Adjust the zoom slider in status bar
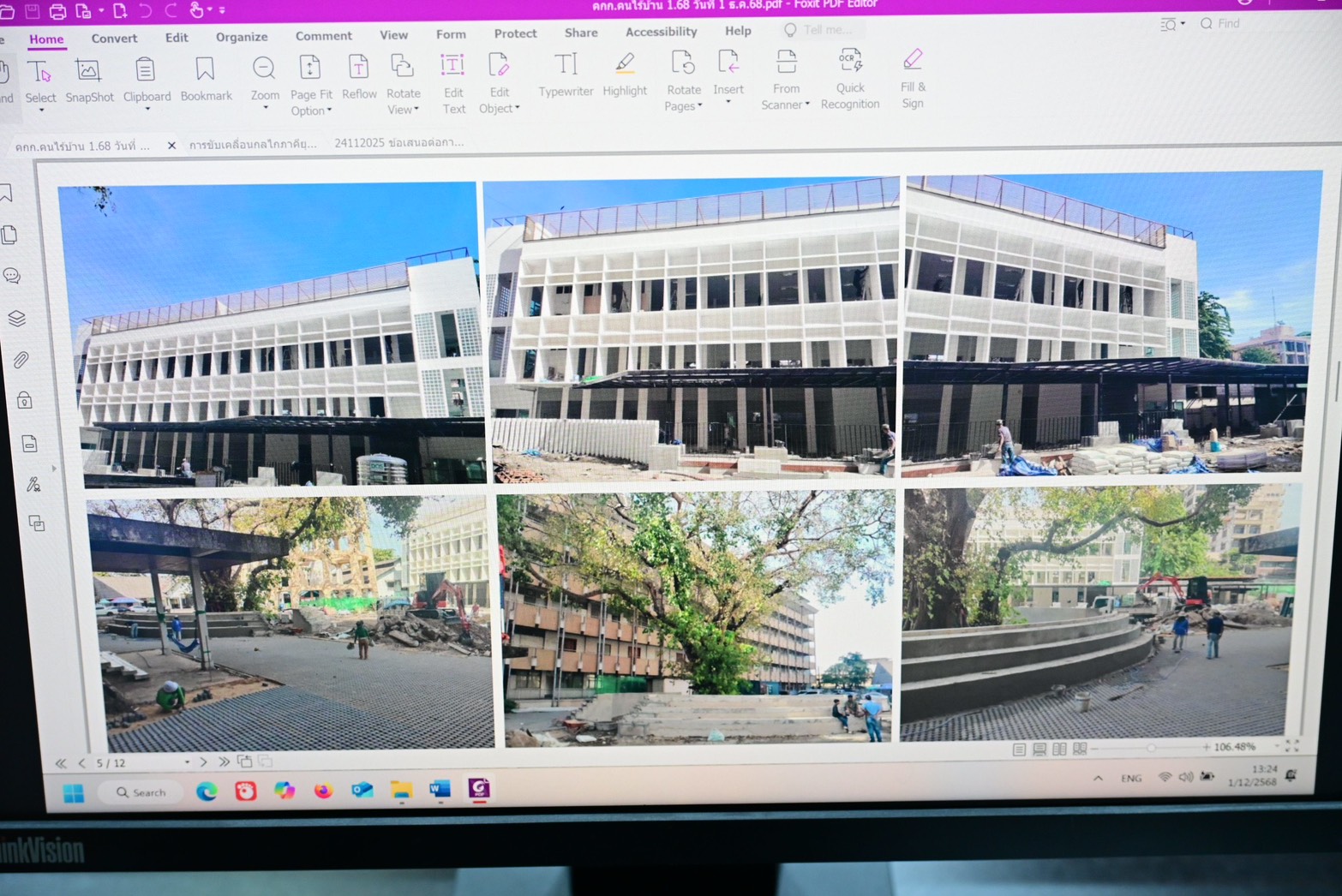1342x896 pixels. pyautogui.click(x=1150, y=748)
